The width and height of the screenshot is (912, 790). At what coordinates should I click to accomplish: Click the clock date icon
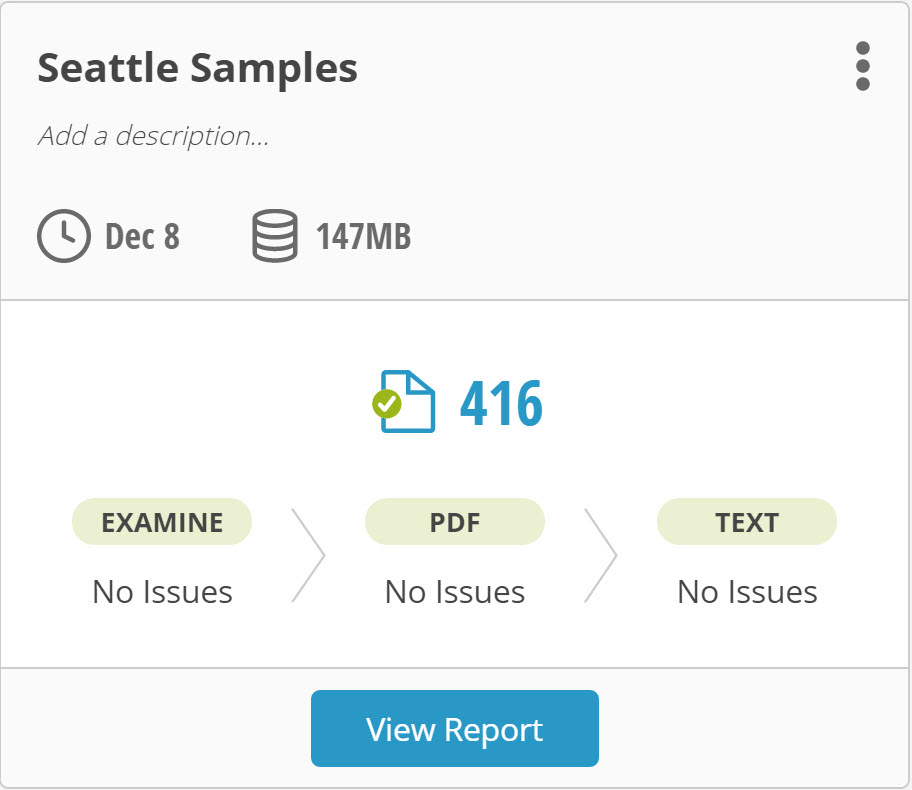point(64,236)
